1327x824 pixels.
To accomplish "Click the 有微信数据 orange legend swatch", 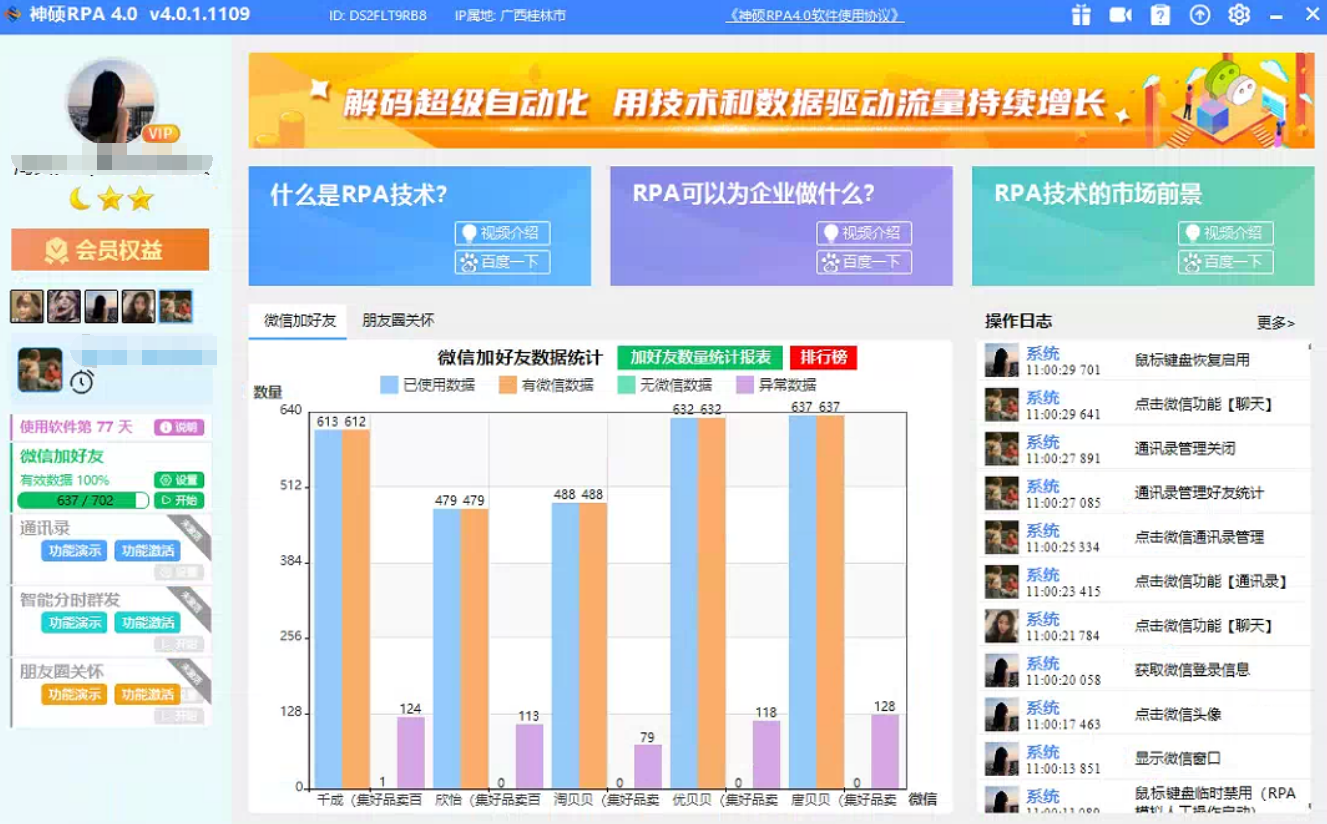I will point(508,385).
